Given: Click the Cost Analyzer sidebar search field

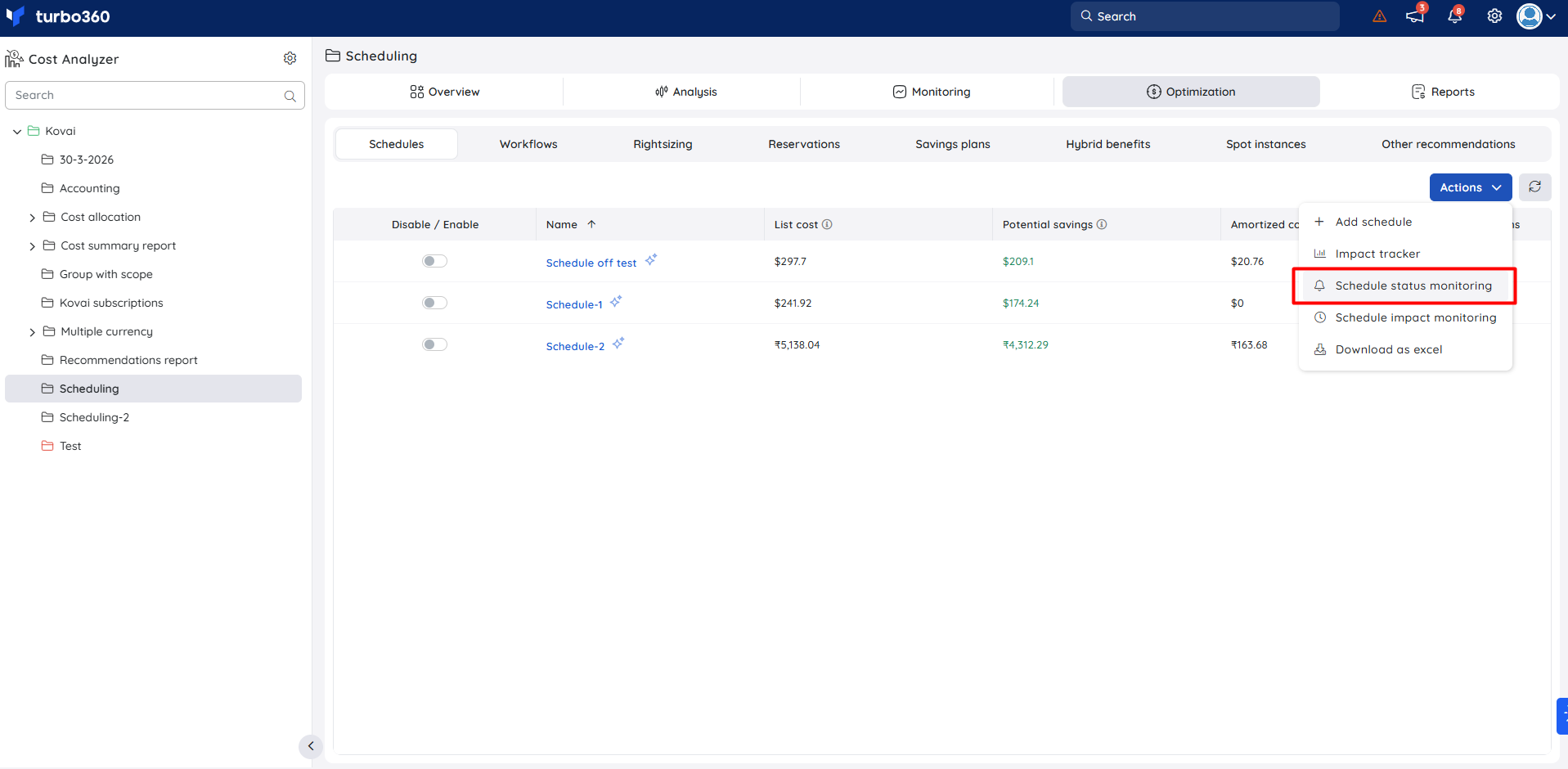Looking at the screenshot, I should point(155,96).
